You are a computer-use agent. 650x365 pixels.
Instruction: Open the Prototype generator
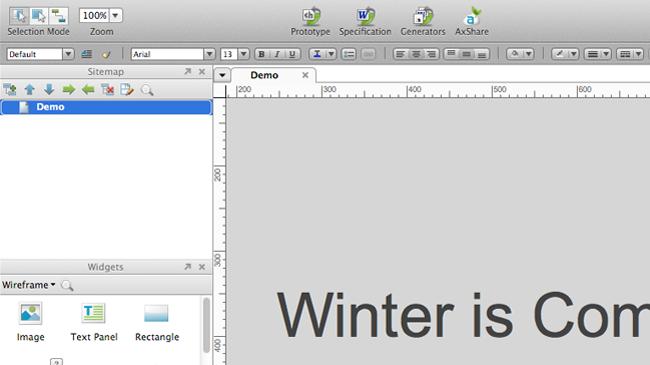point(310,17)
